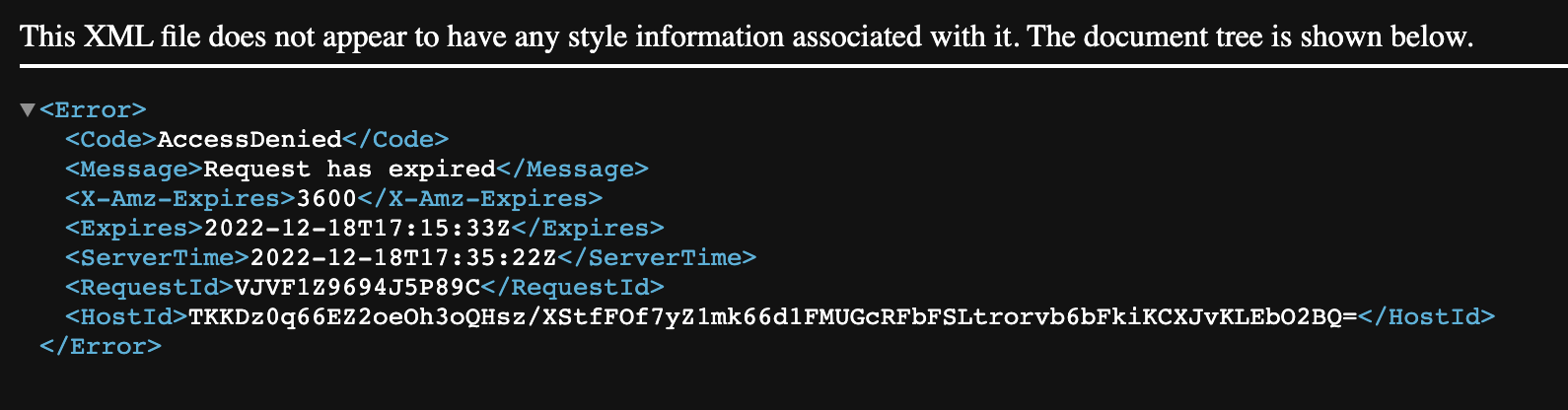This screenshot has height=410, width=1568.
Task: Click the Expires timestamp 2022-12-18T17:15:33Z
Action: [x=358, y=229]
